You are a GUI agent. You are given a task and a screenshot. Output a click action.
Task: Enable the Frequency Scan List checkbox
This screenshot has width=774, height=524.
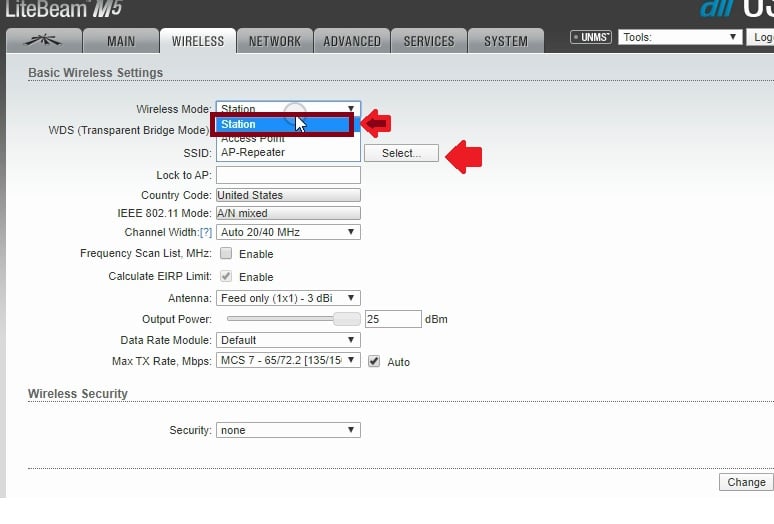coord(226,254)
